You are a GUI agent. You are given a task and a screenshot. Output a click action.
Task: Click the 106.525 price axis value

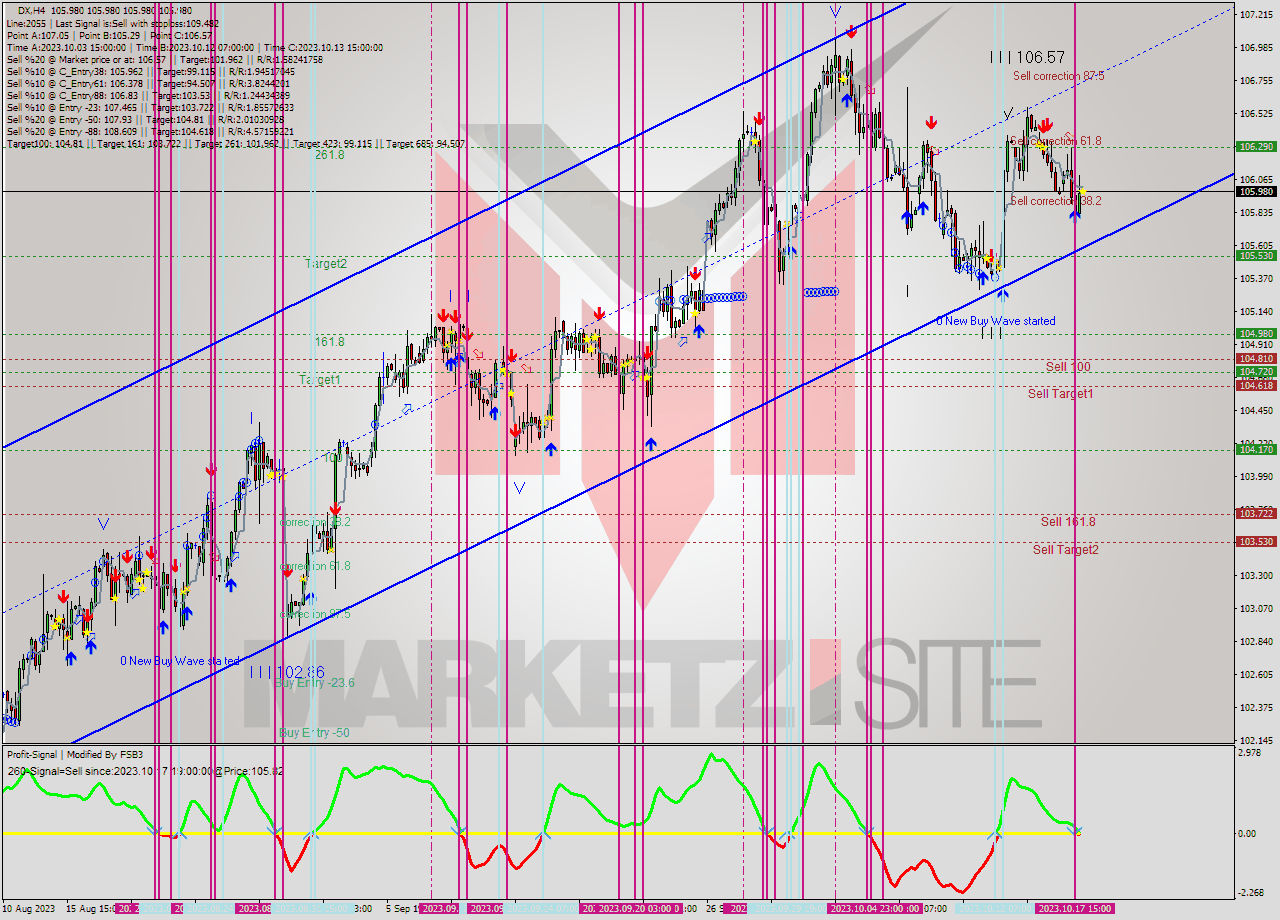pyautogui.click(x=1254, y=114)
